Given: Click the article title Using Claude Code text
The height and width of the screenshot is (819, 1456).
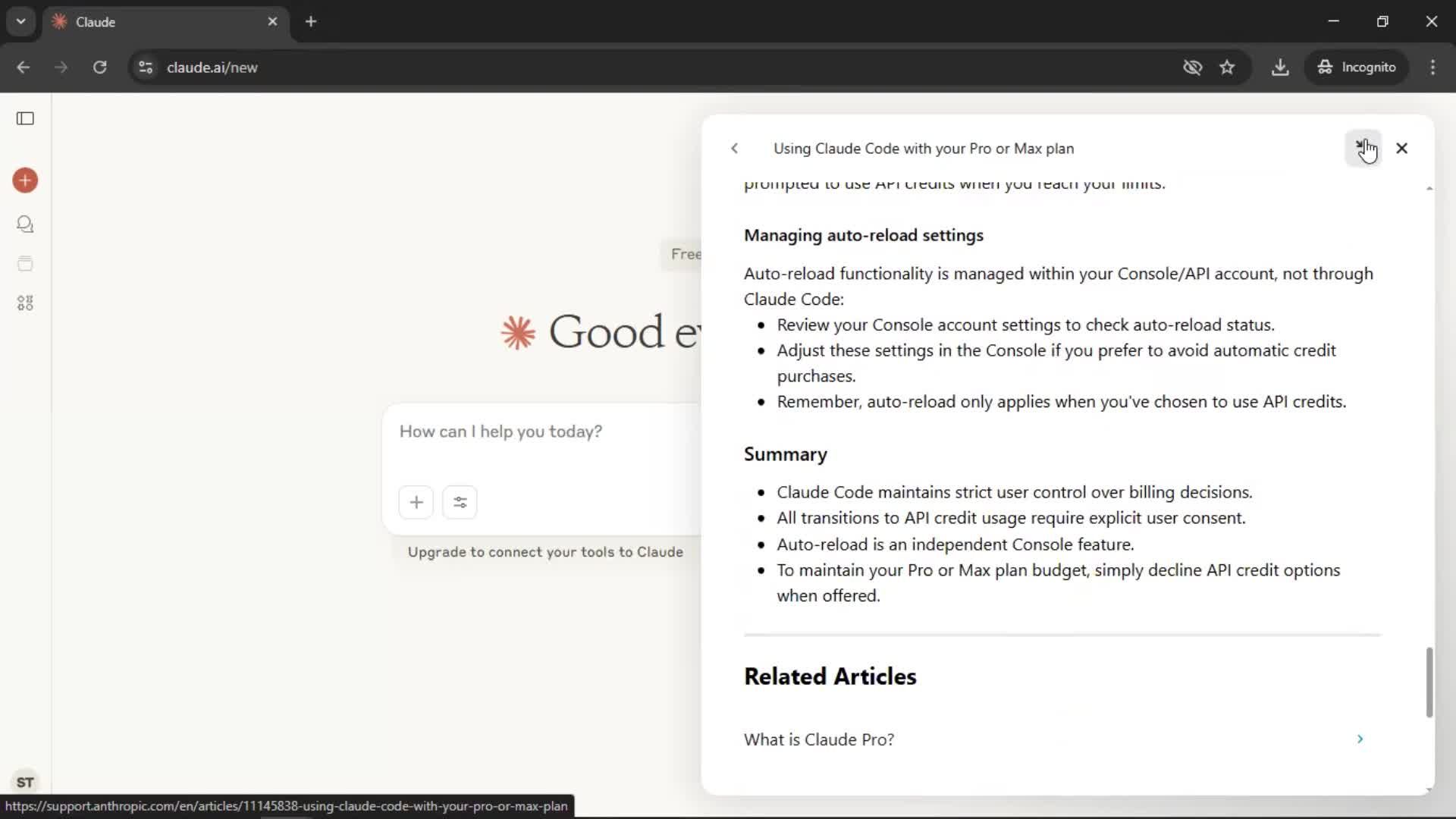Looking at the screenshot, I should click(x=924, y=149).
